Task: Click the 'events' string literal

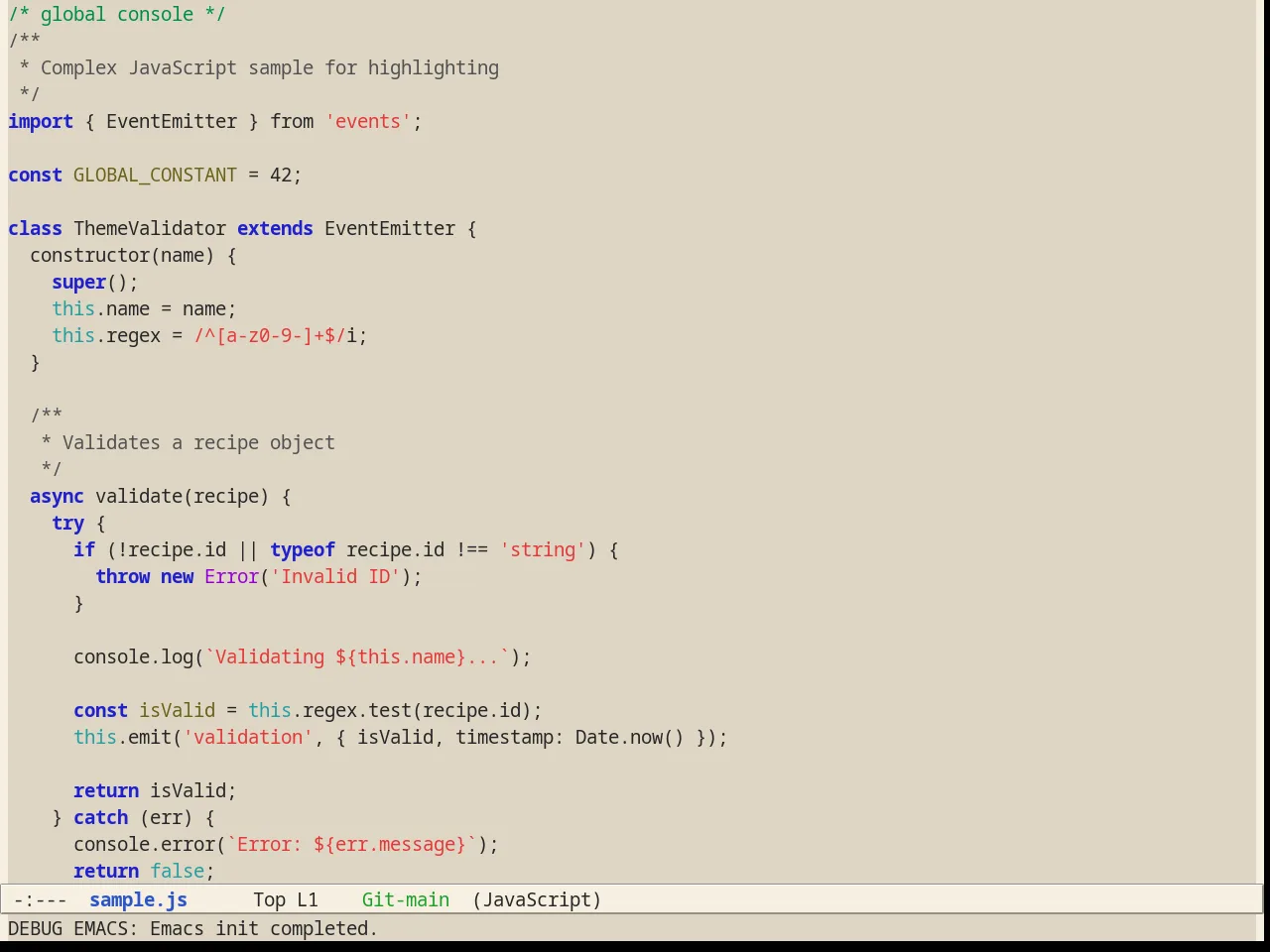Action: pyautogui.click(x=368, y=121)
